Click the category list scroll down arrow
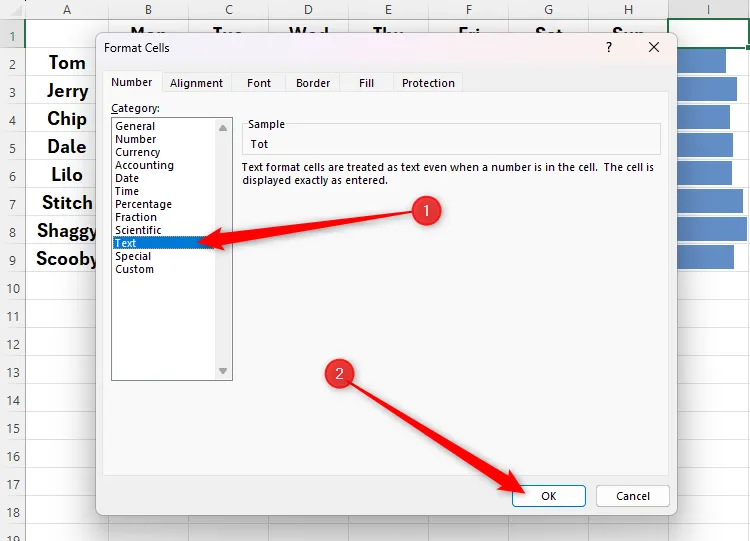This screenshot has width=750, height=541. coord(224,371)
